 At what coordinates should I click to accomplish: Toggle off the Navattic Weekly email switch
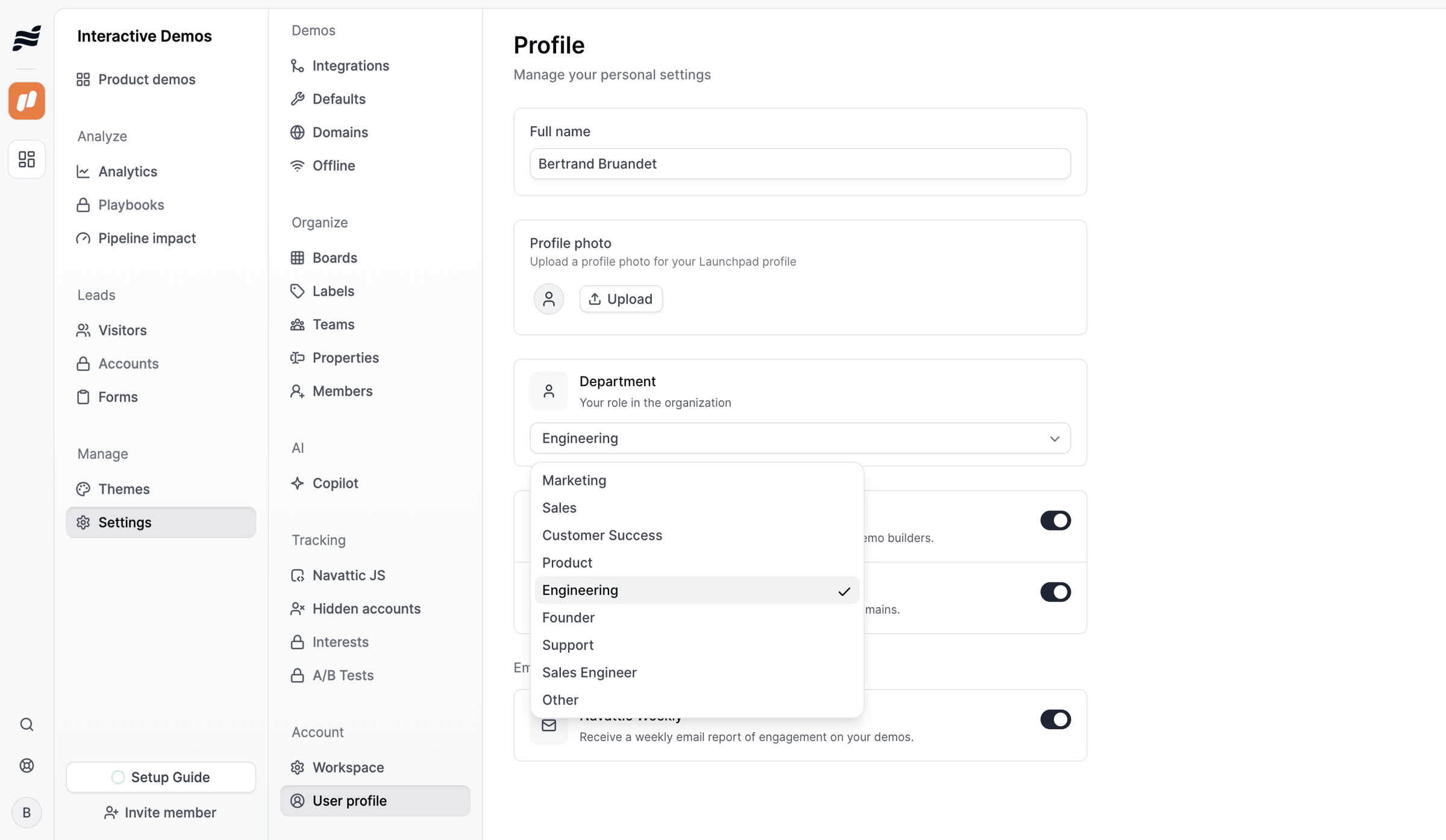1055,719
